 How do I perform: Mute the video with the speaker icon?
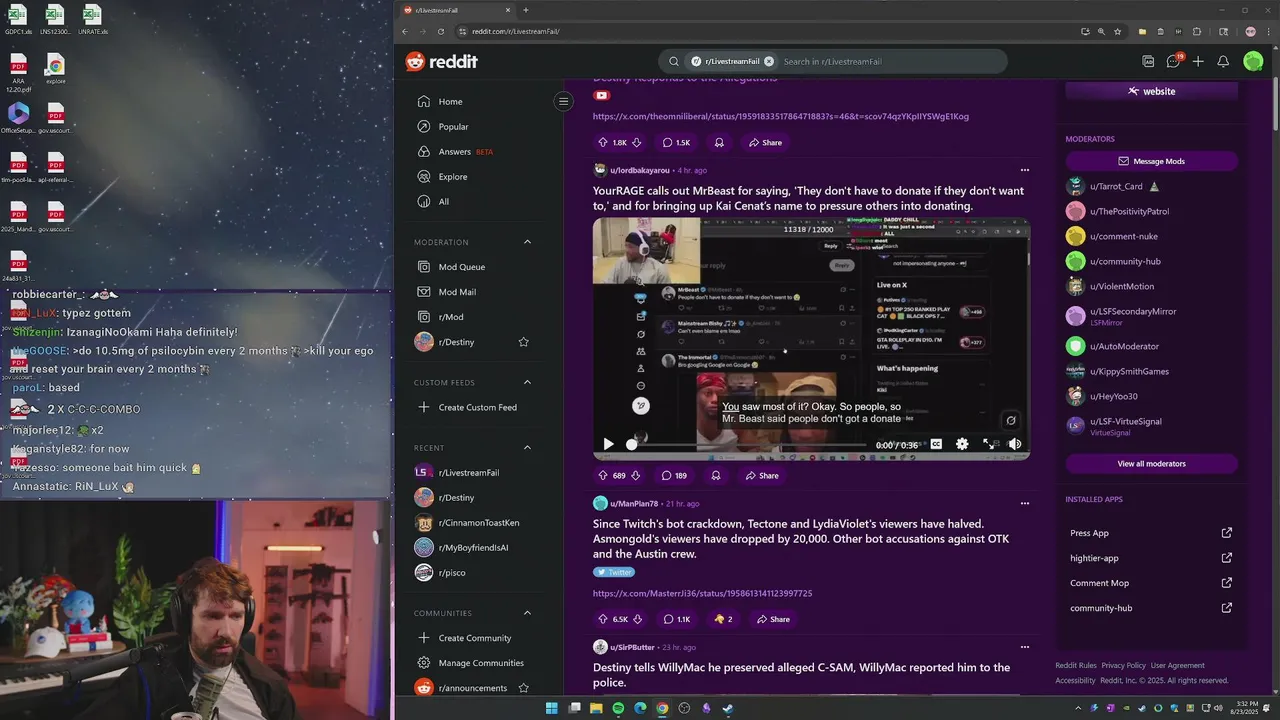coord(1014,444)
